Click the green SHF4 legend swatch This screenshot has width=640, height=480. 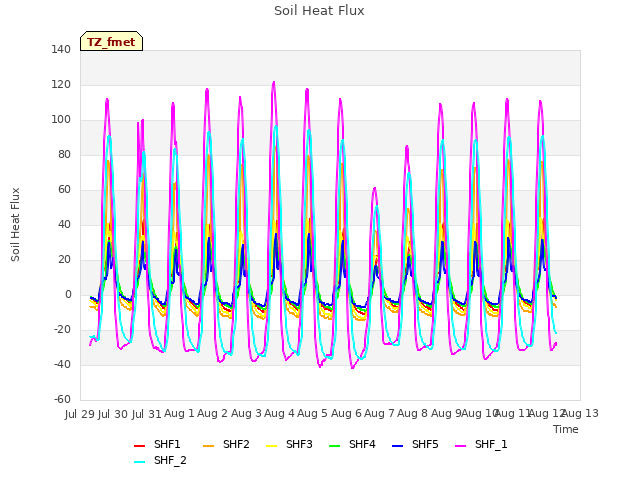click(x=335, y=446)
